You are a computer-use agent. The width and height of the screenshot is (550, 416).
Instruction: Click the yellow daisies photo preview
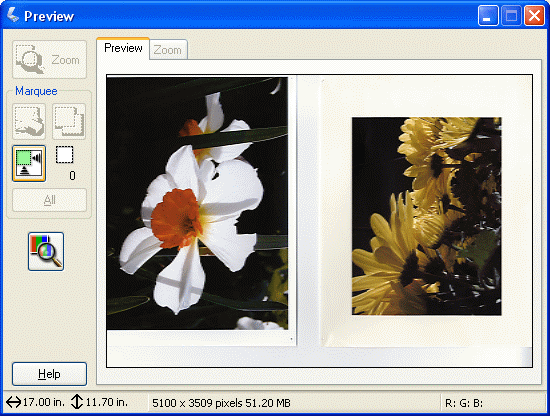click(427, 216)
